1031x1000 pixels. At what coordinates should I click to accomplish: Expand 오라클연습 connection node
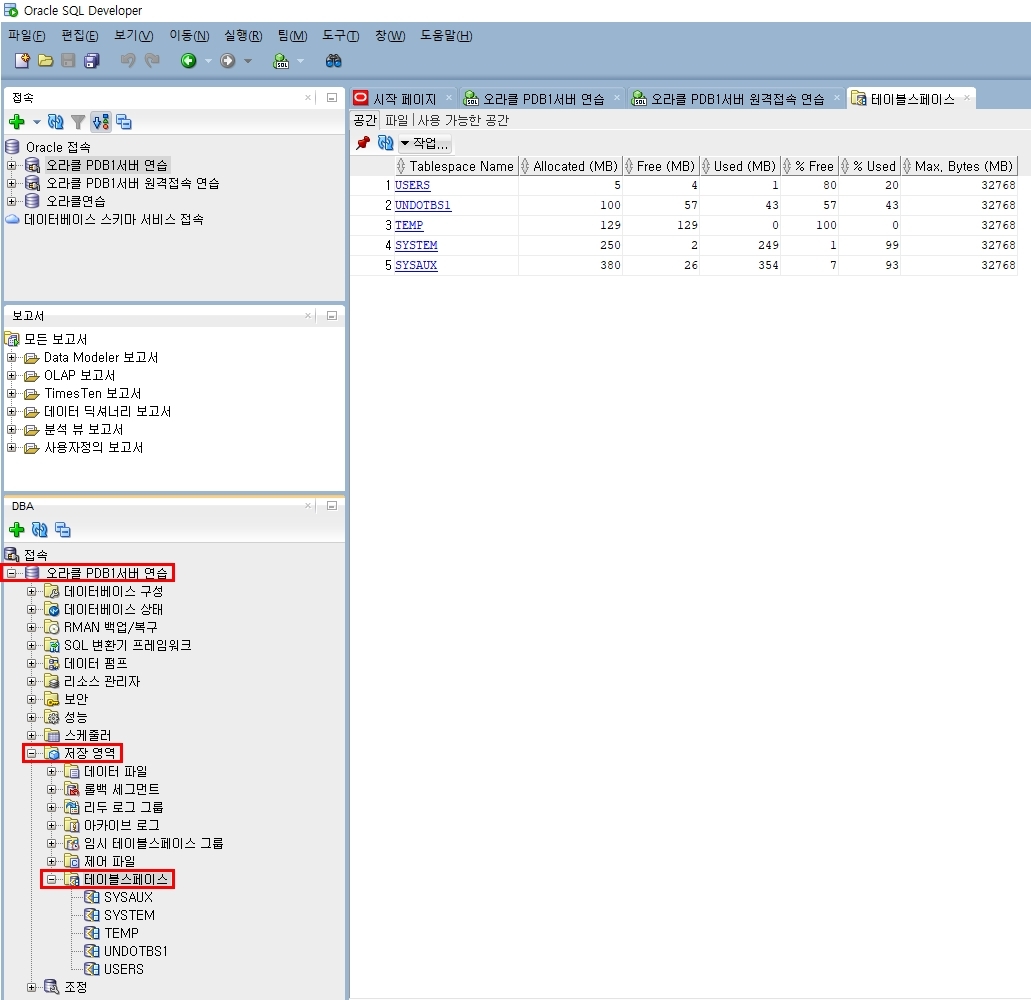click(11, 201)
